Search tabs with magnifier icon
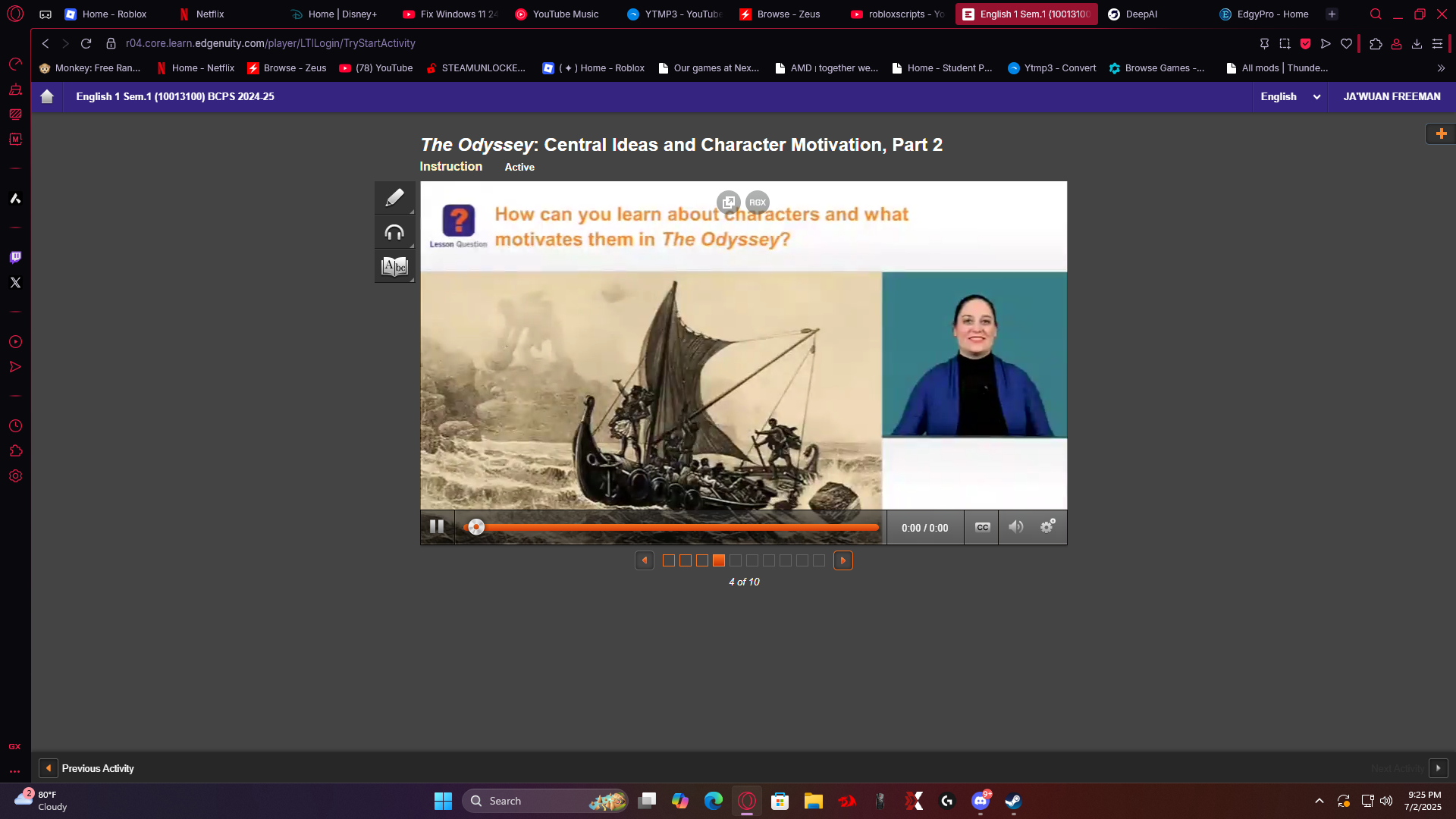 point(1376,14)
